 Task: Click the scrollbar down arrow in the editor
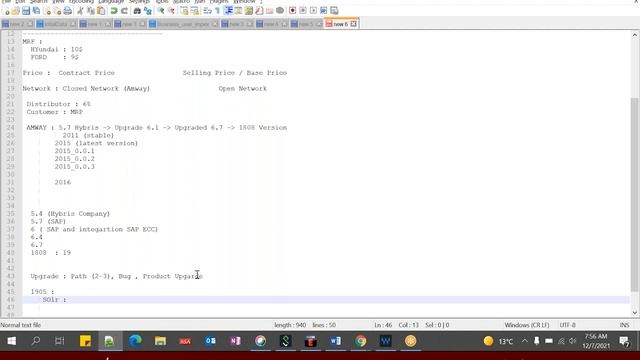[x=635, y=313]
